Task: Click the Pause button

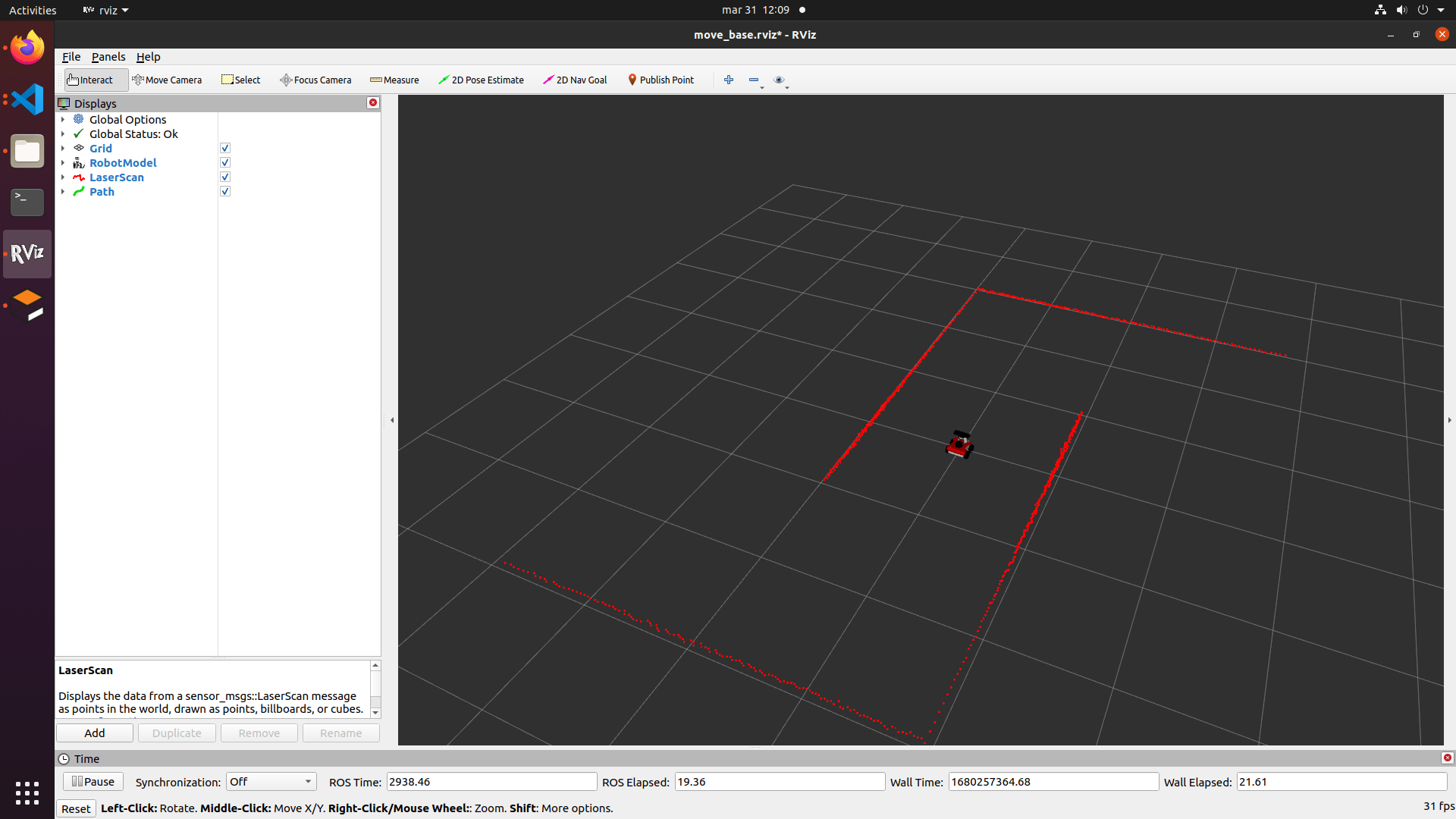Action: click(93, 782)
